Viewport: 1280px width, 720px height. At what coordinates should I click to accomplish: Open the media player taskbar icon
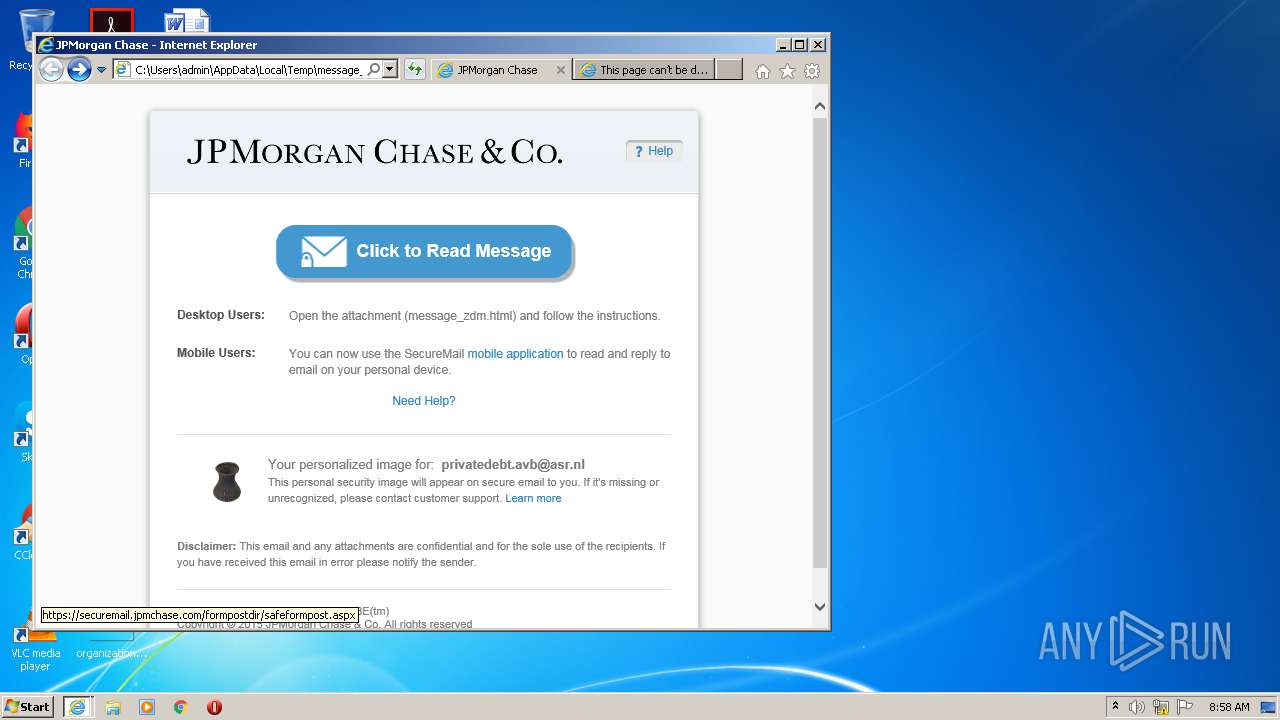(147, 707)
